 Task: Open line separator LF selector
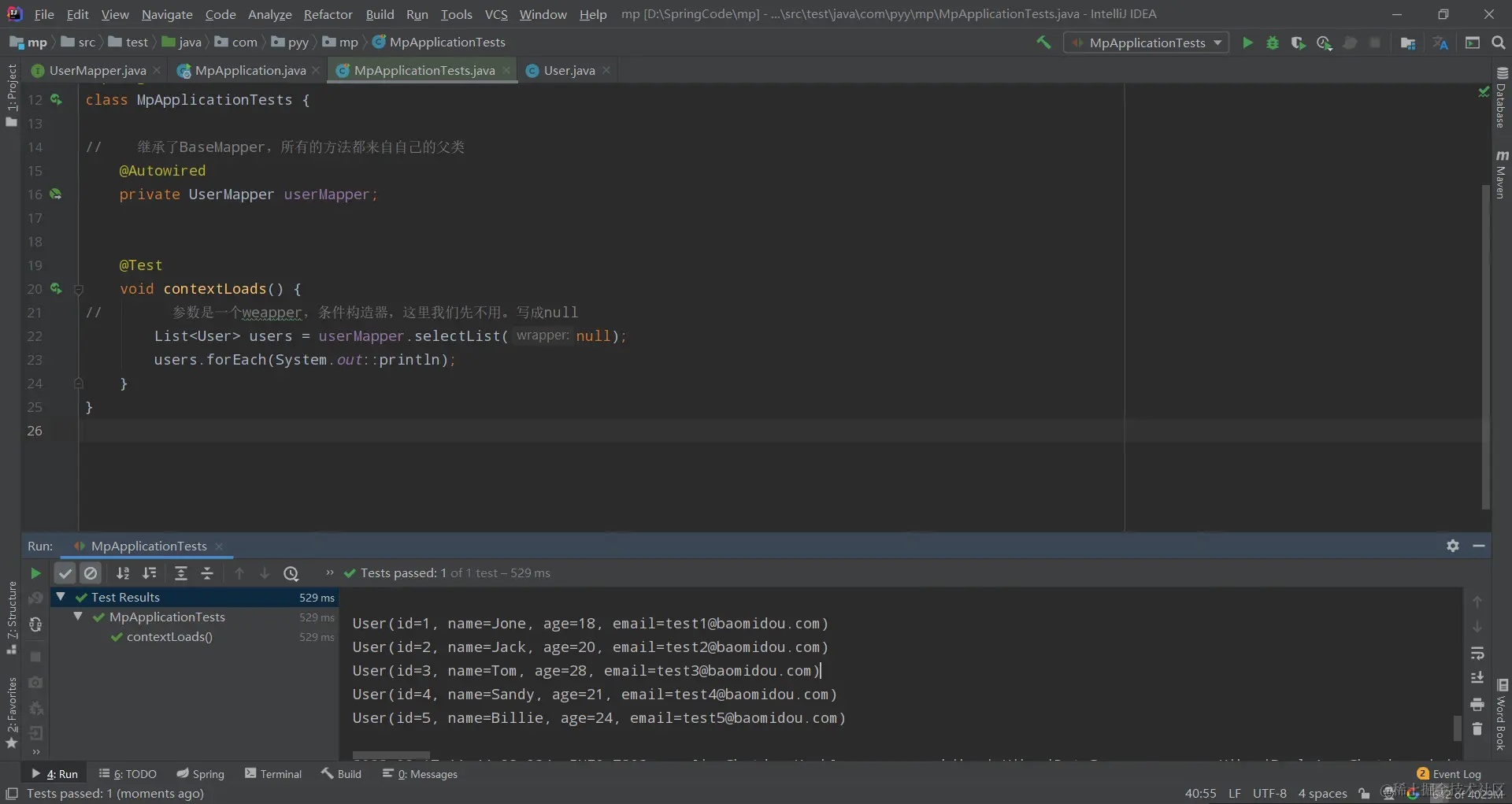click(1235, 794)
